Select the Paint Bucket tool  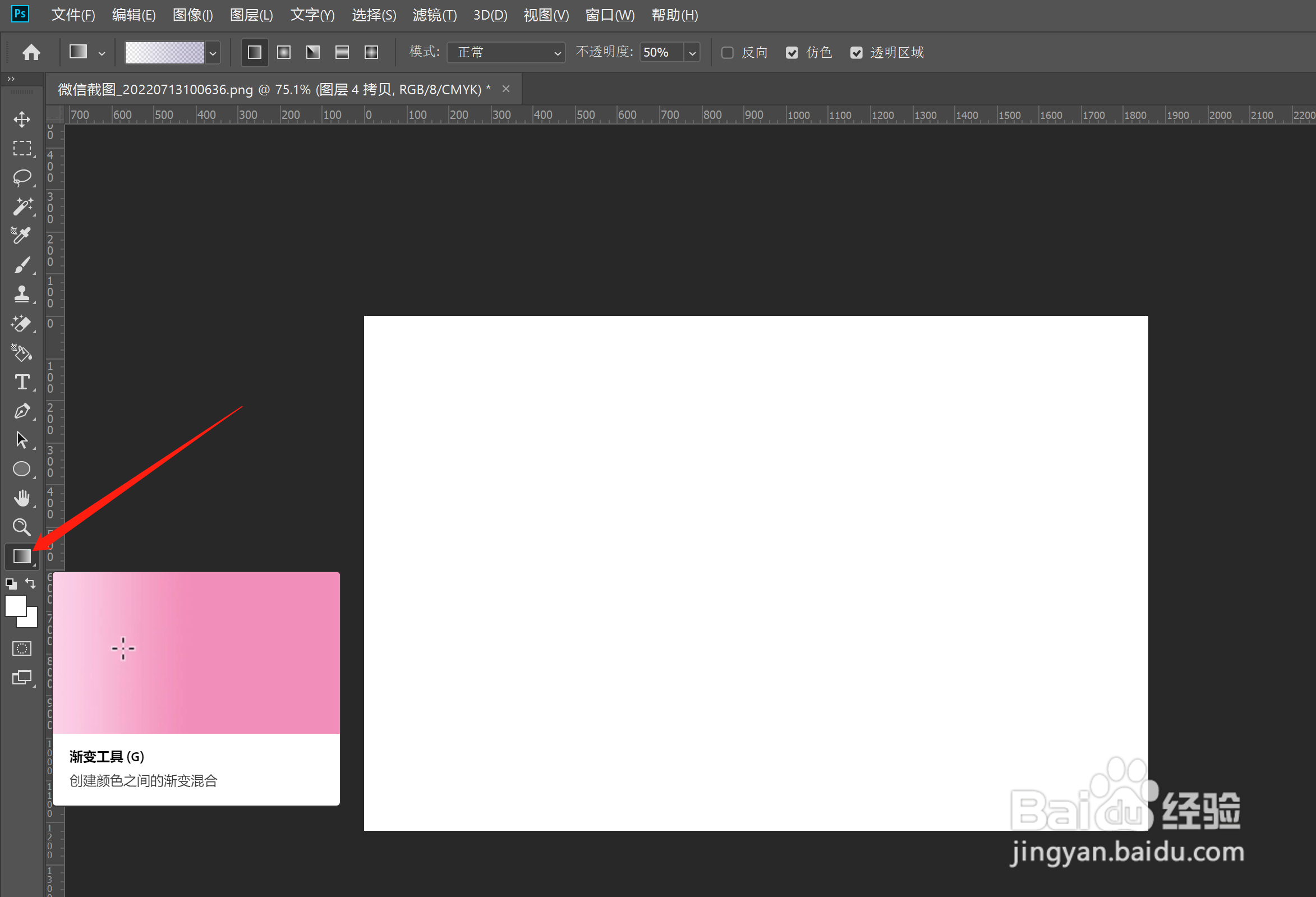(x=21, y=353)
